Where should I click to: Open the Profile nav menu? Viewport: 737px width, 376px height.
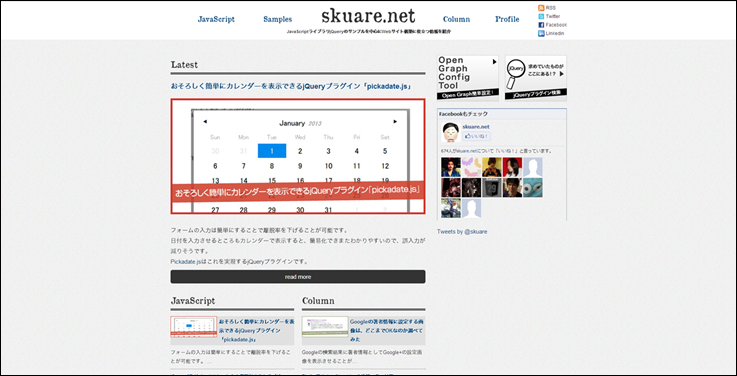pos(507,19)
